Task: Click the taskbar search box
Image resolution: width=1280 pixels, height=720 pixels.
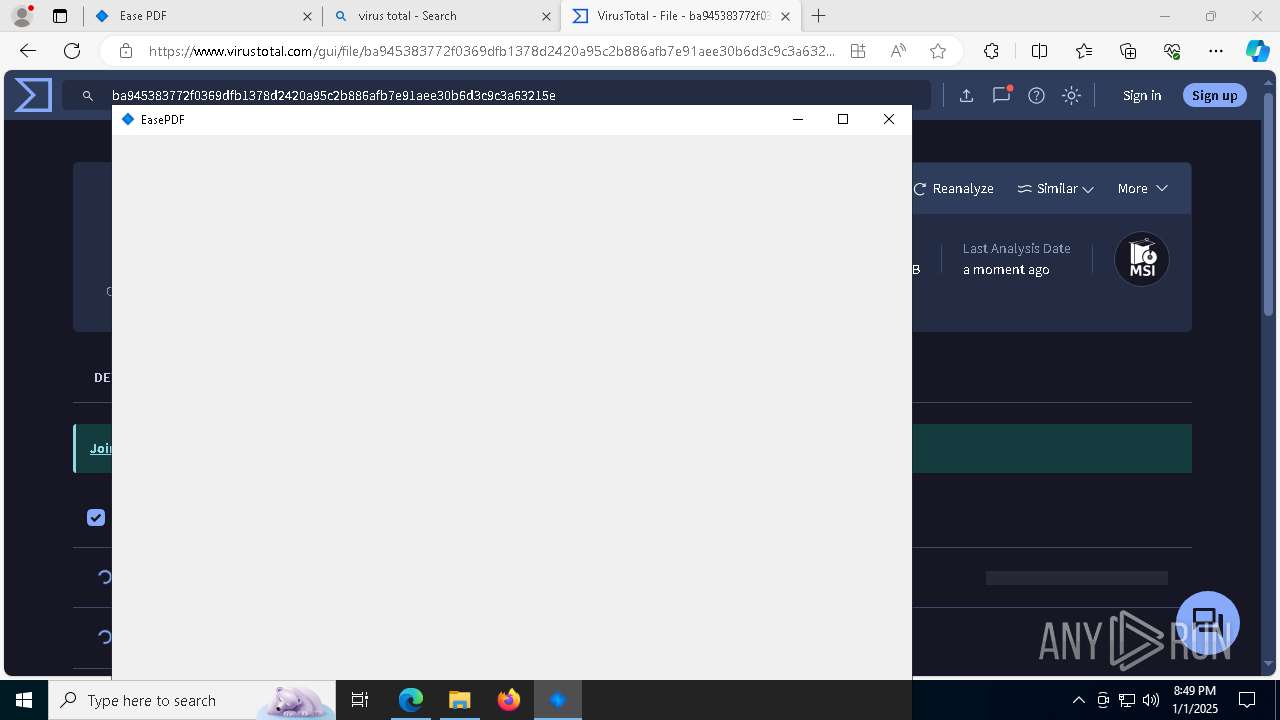Action: click(192, 700)
